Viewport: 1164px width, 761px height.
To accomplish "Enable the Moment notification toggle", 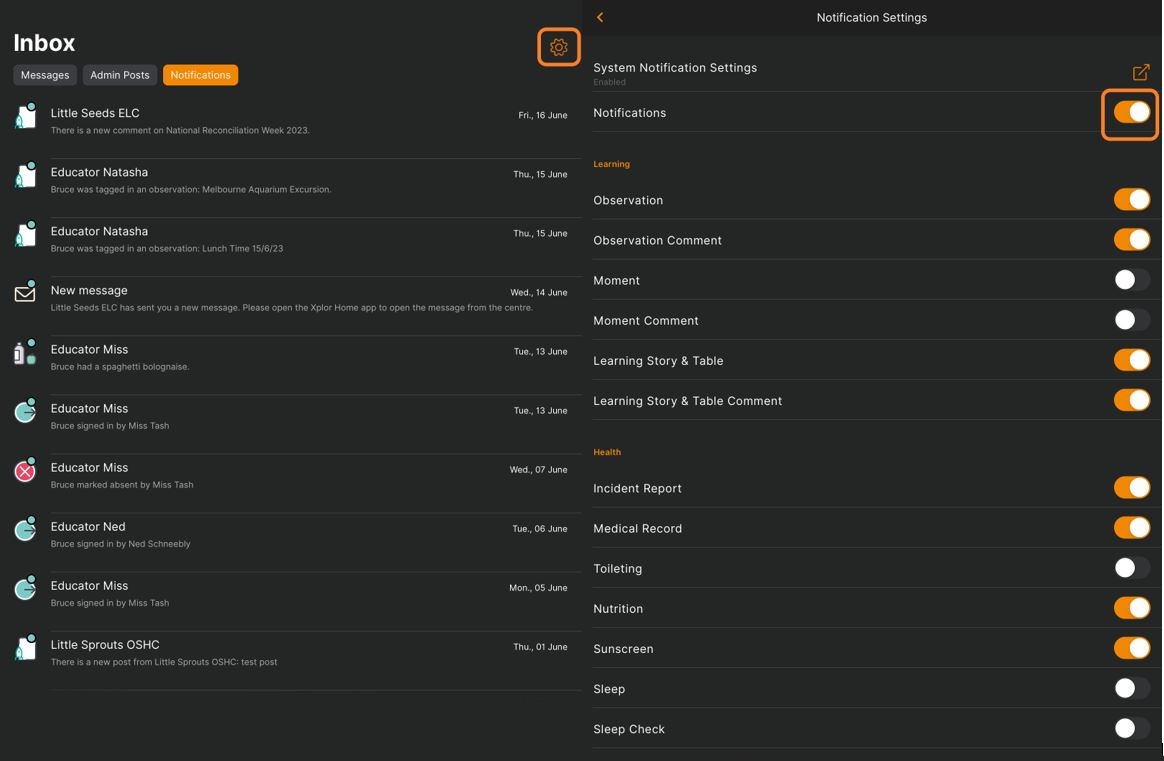I will pyautogui.click(x=1131, y=280).
